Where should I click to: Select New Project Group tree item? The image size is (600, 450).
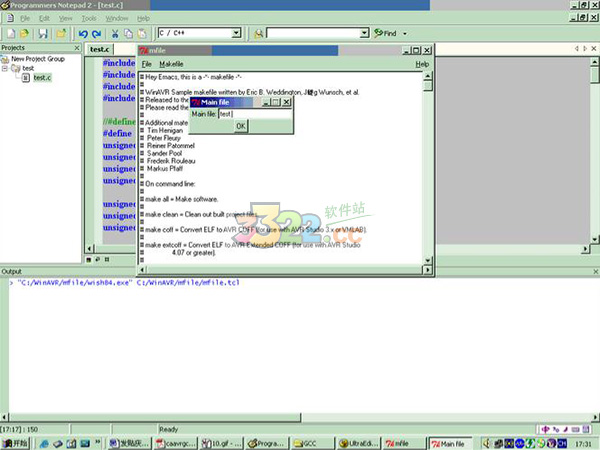[38, 59]
